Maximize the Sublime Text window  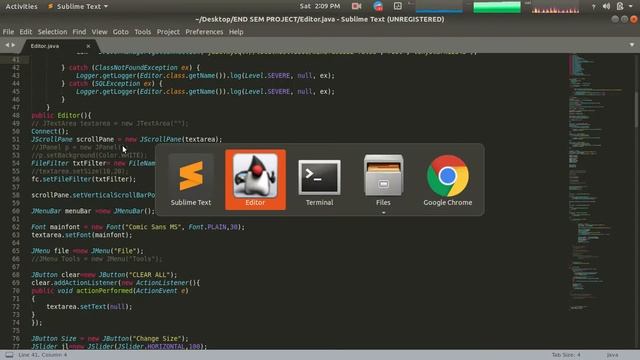(624, 19)
